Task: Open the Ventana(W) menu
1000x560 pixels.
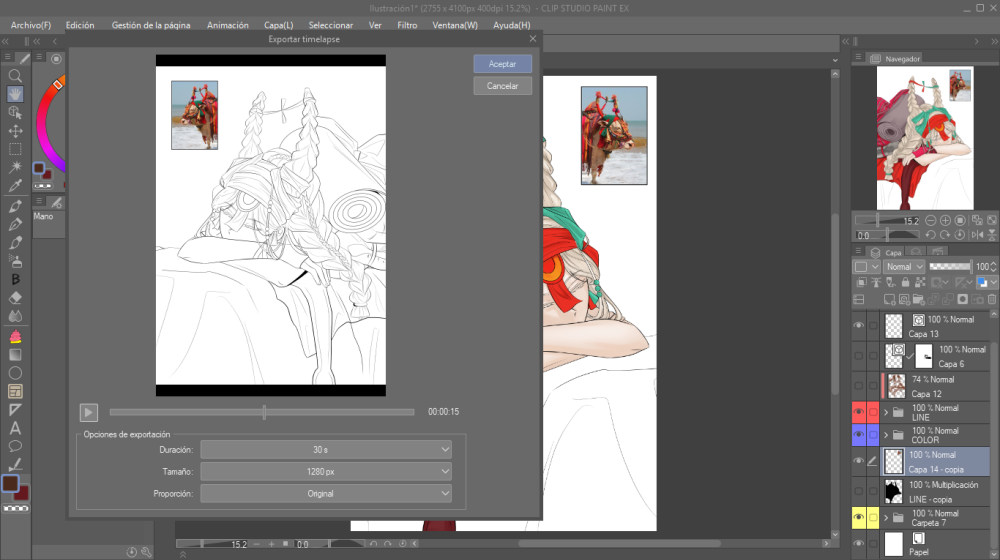Action: click(x=455, y=25)
